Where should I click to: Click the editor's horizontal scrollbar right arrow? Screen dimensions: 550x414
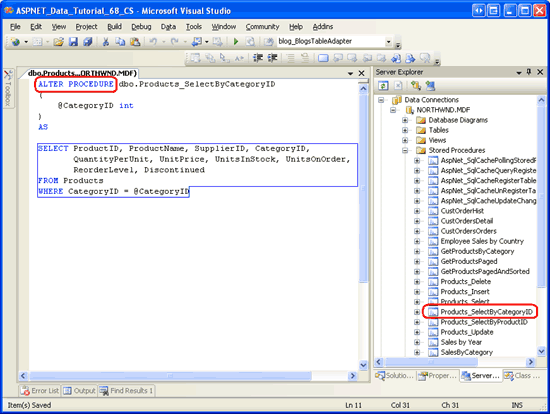[x=352, y=376]
